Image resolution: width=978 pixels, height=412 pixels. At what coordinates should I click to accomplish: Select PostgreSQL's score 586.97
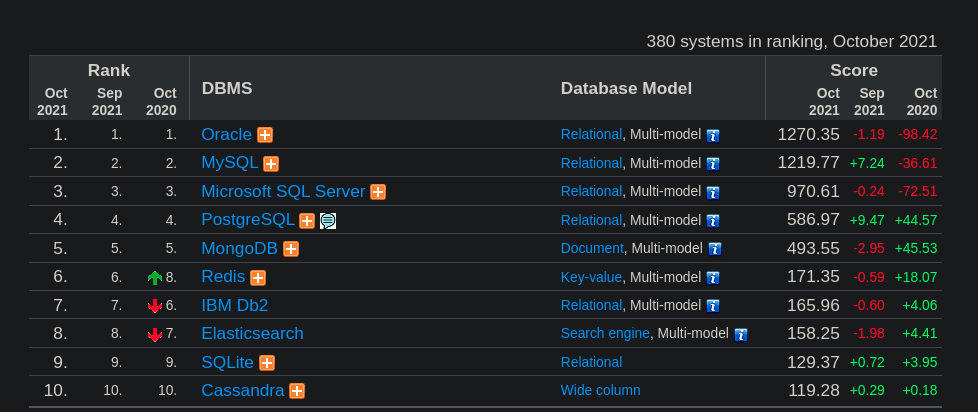(813, 220)
